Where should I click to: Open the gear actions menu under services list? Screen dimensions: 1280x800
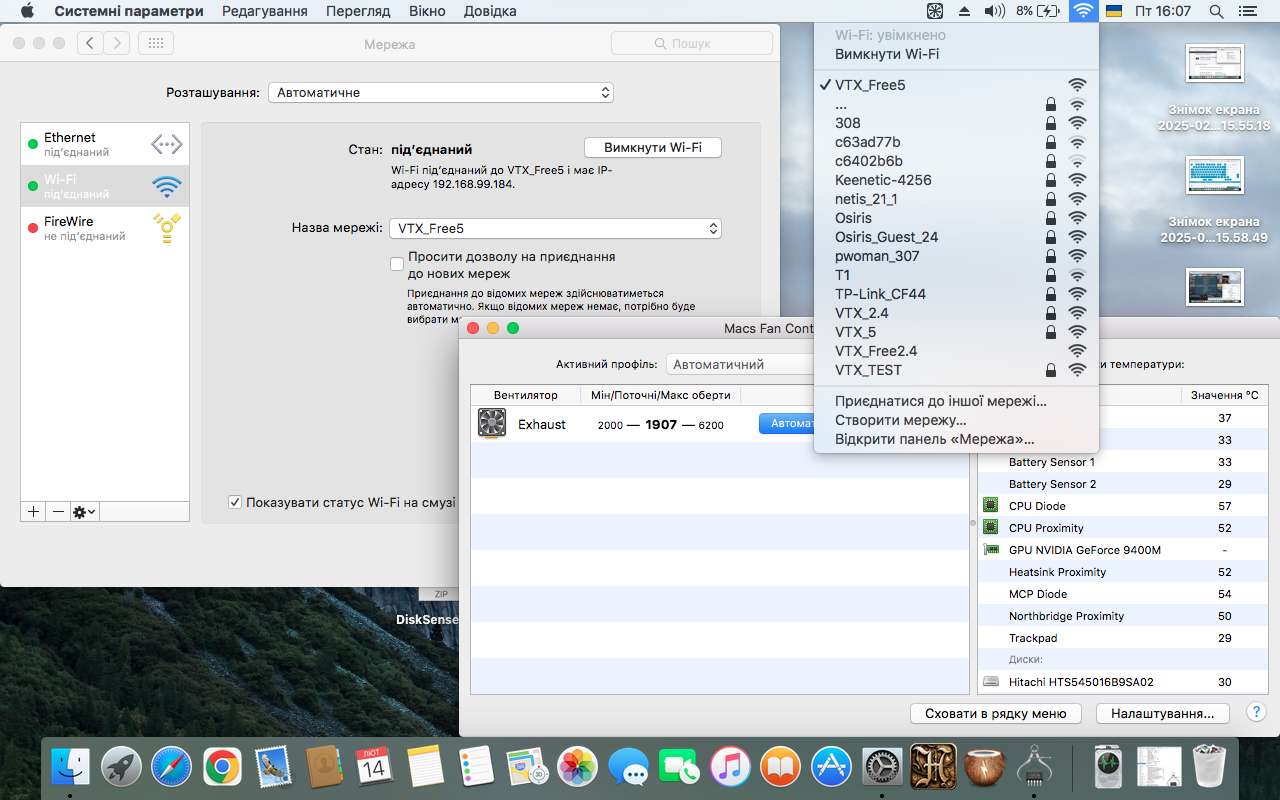click(84, 511)
